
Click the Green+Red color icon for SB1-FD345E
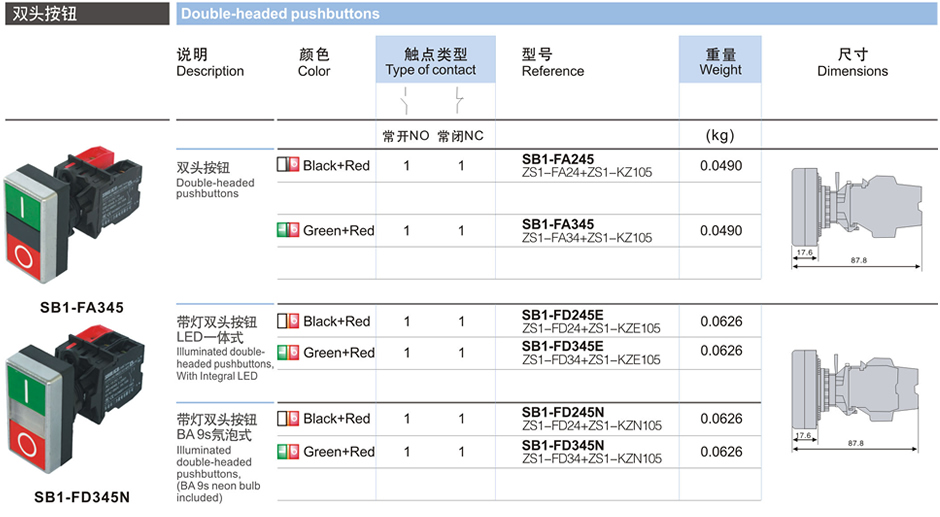pyautogui.click(x=288, y=352)
